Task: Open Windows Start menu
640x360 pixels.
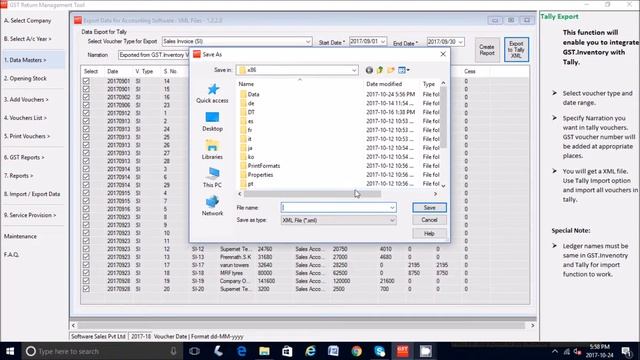Action: coord(10,351)
